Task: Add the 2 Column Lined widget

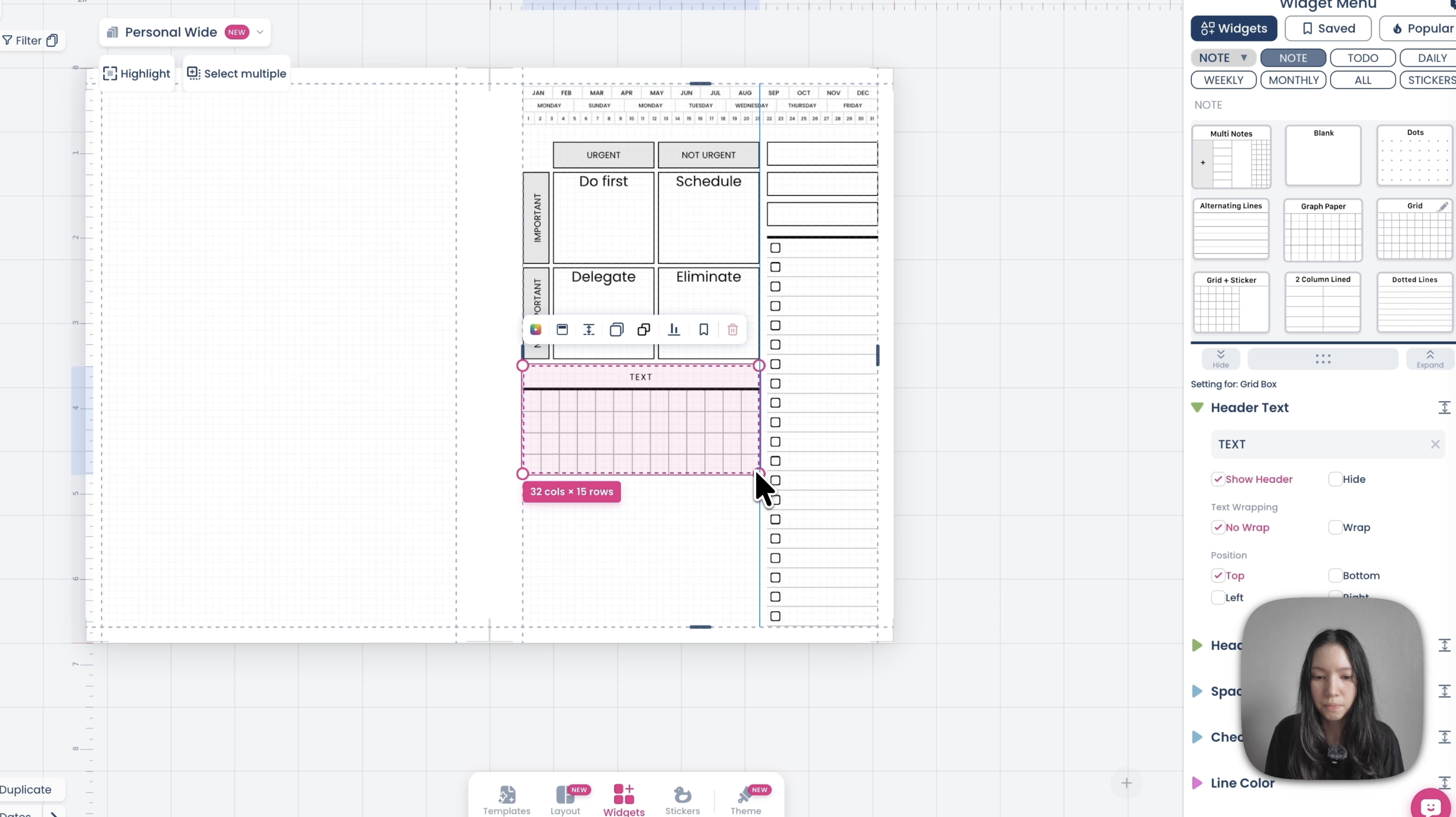Action: pos(1323,302)
